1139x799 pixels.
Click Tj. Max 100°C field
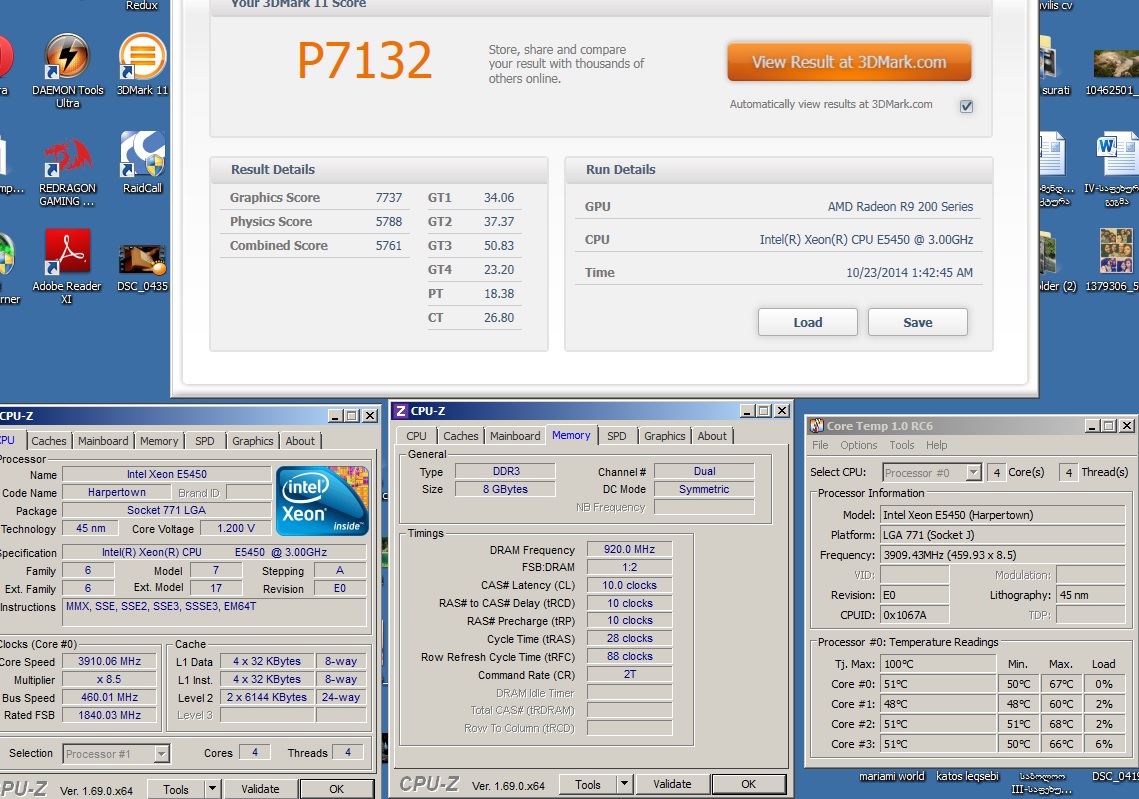point(938,664)
